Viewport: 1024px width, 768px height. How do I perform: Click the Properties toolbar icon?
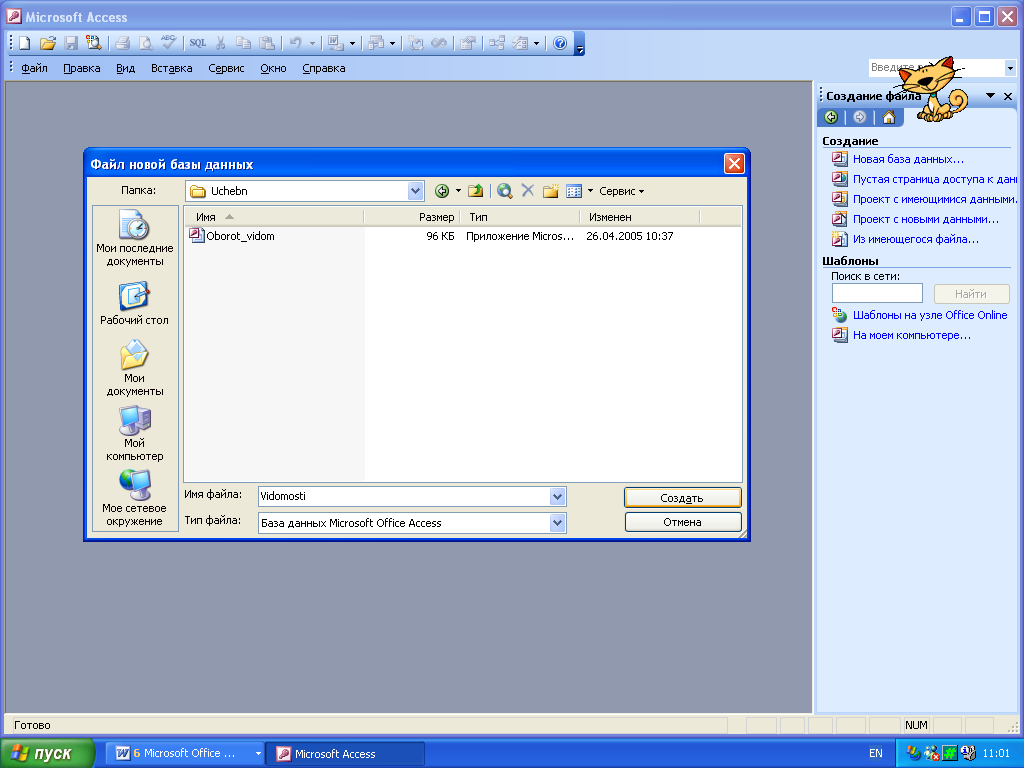(468, 44)
